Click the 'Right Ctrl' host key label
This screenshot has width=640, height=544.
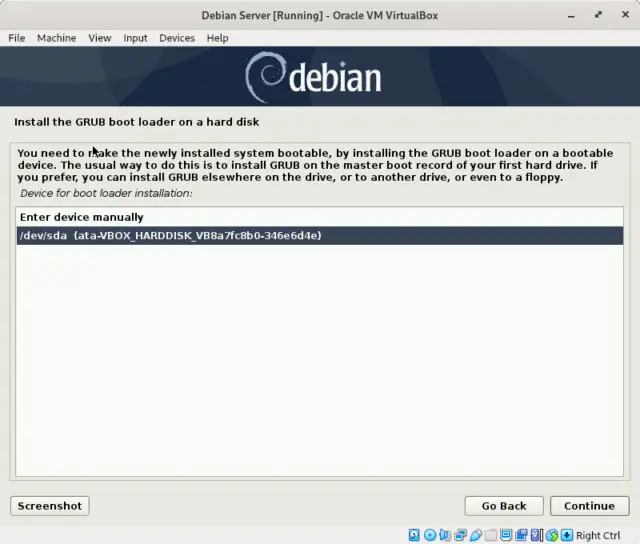tap(598, 535)
